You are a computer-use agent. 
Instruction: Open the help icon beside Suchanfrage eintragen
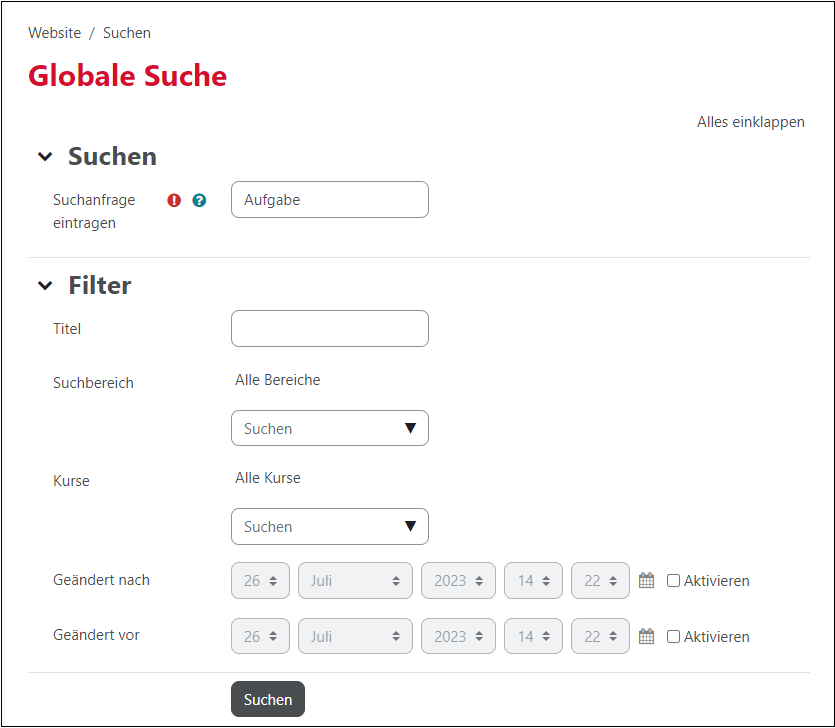coord(199,200)
